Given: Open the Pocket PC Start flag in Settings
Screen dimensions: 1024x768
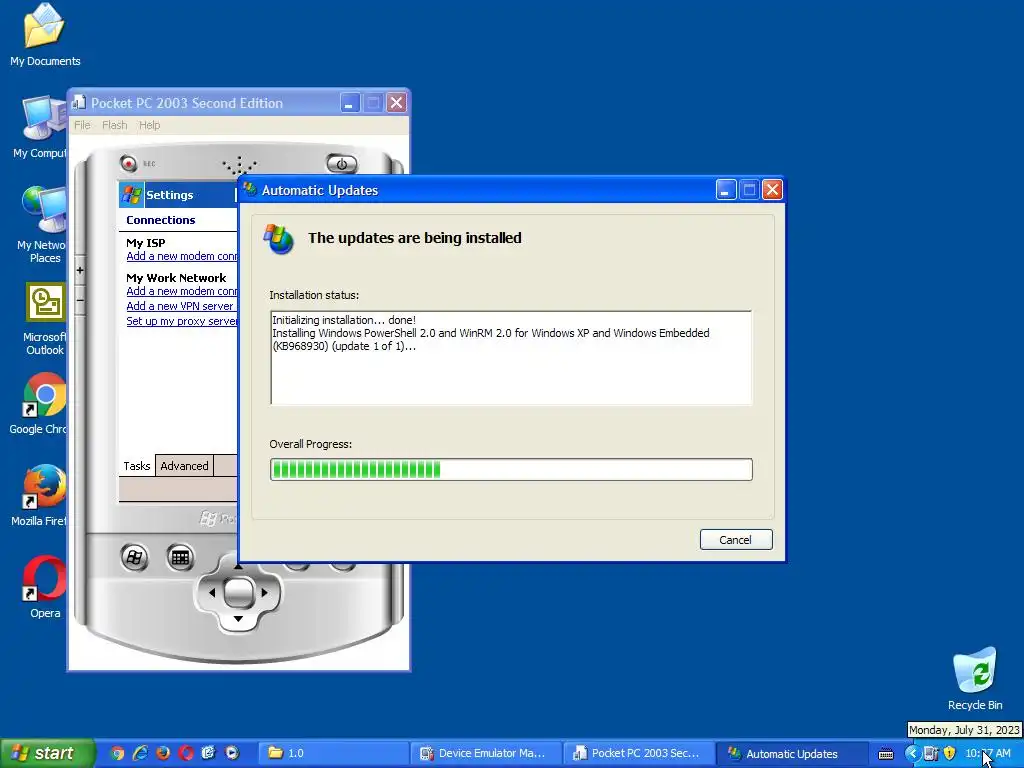Looking at the screenshot, I should 132,195.
